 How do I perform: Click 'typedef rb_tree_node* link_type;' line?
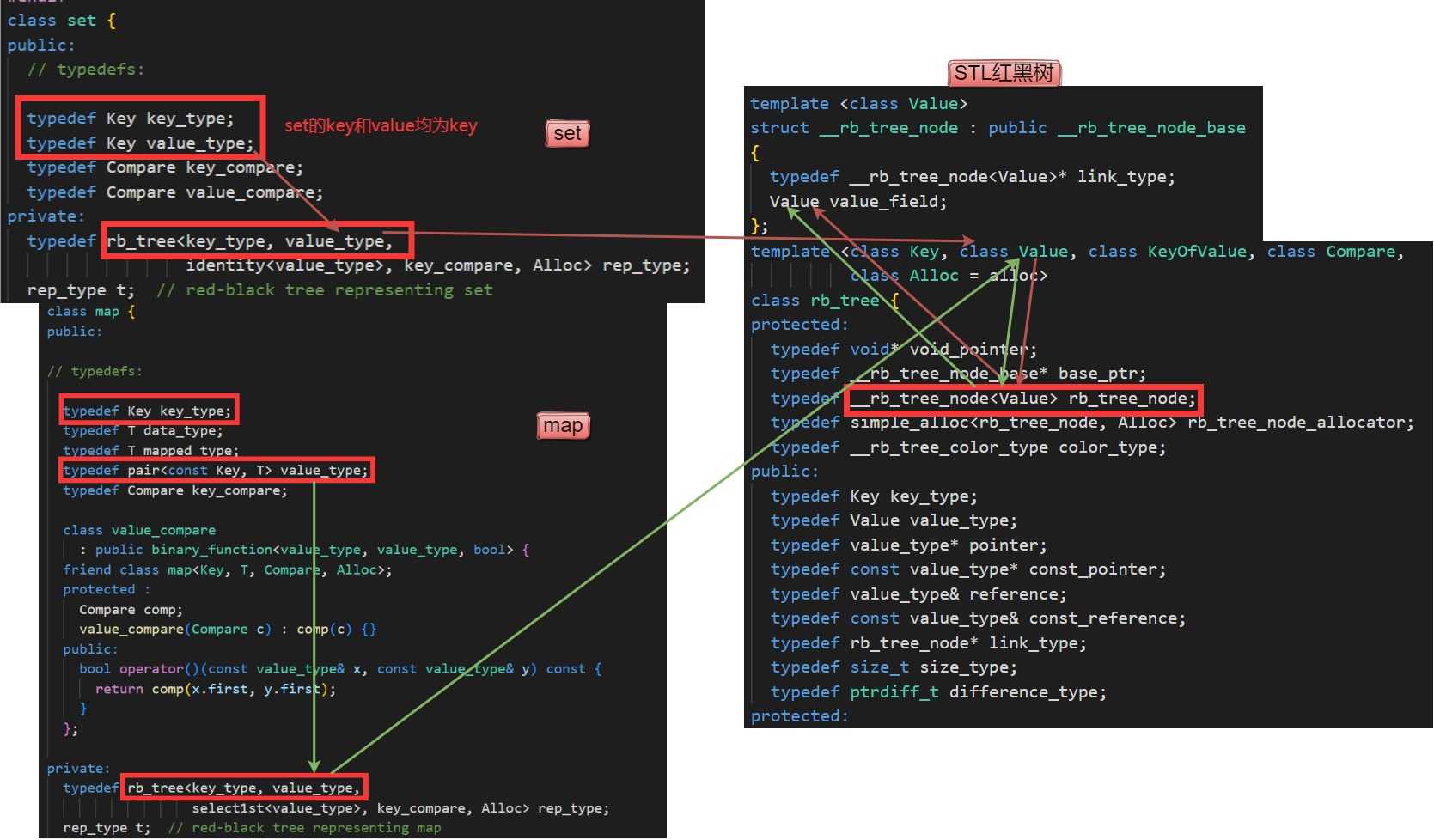929,643
